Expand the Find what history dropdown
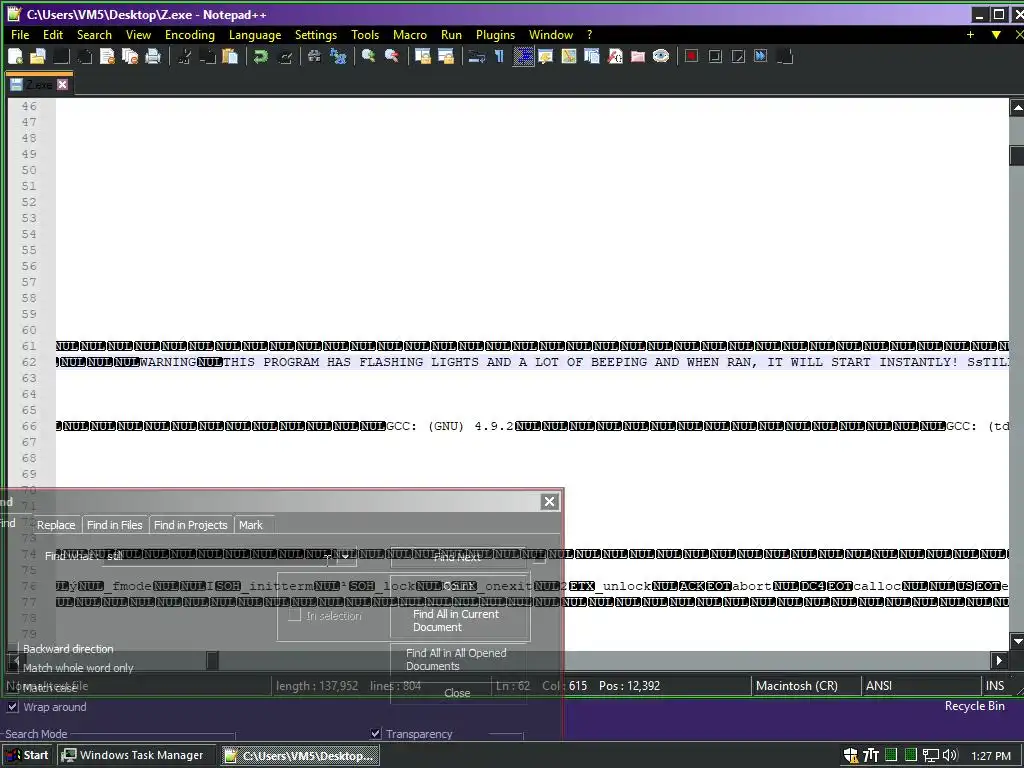This screenshot has width=1024, height=768. 345,556
